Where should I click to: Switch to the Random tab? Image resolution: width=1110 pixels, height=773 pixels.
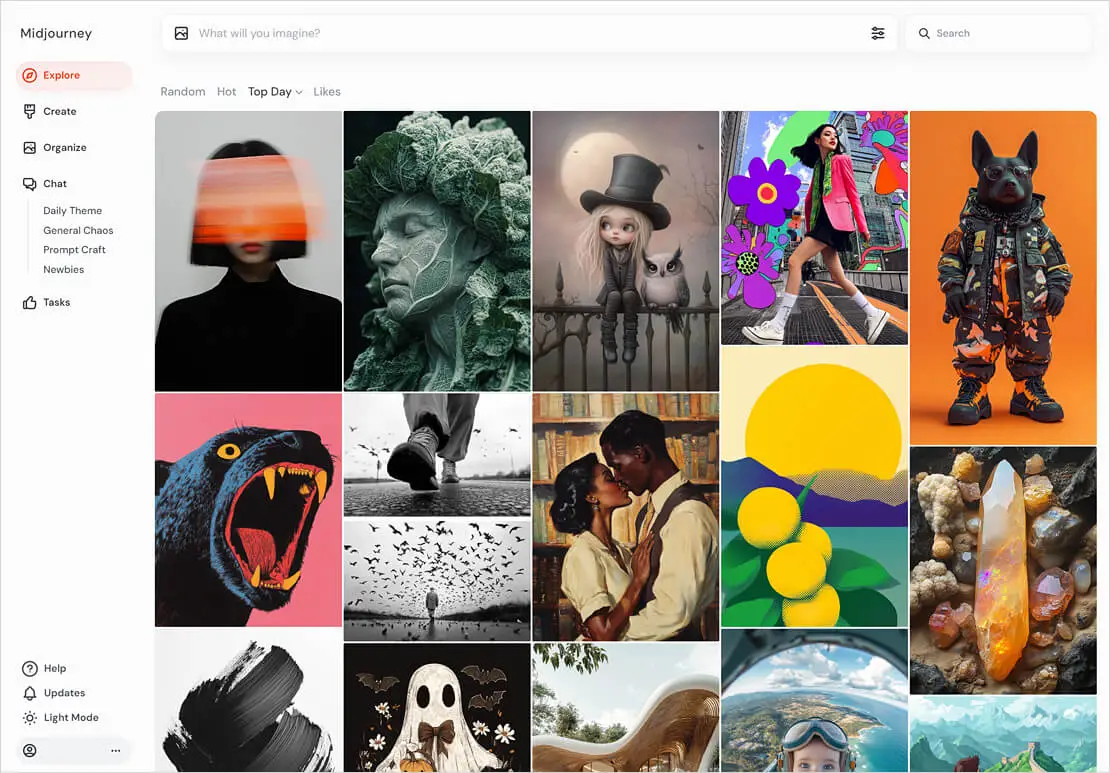pos(182,92)
